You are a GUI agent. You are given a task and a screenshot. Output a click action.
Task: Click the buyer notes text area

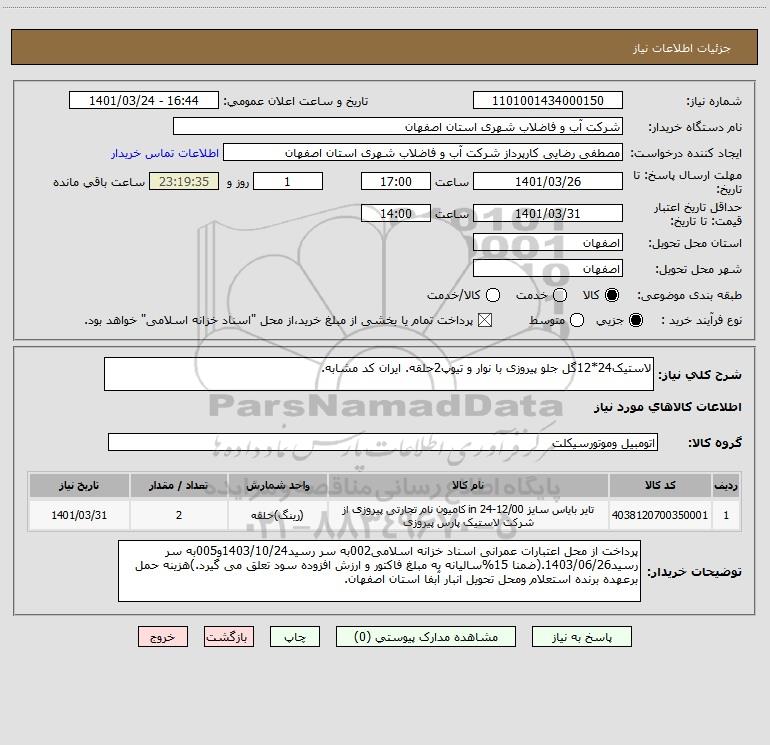[x=379, y=571]
